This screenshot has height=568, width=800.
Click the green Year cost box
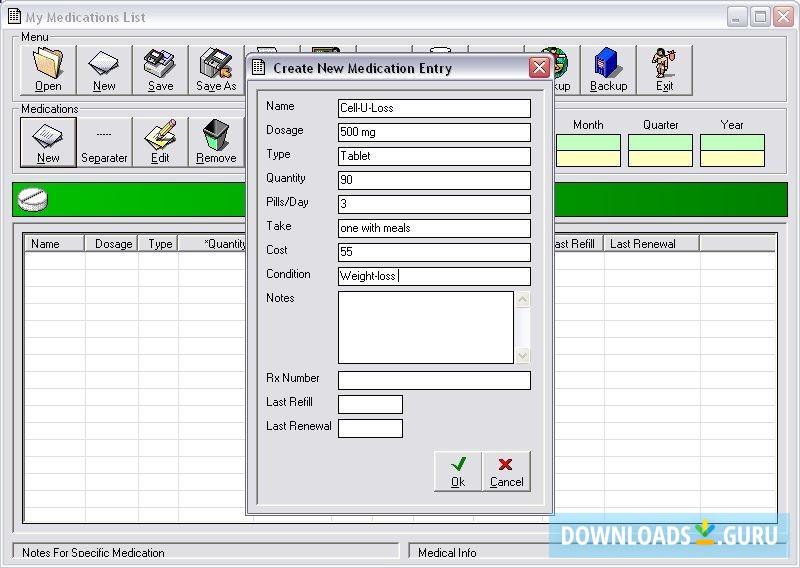732,142
